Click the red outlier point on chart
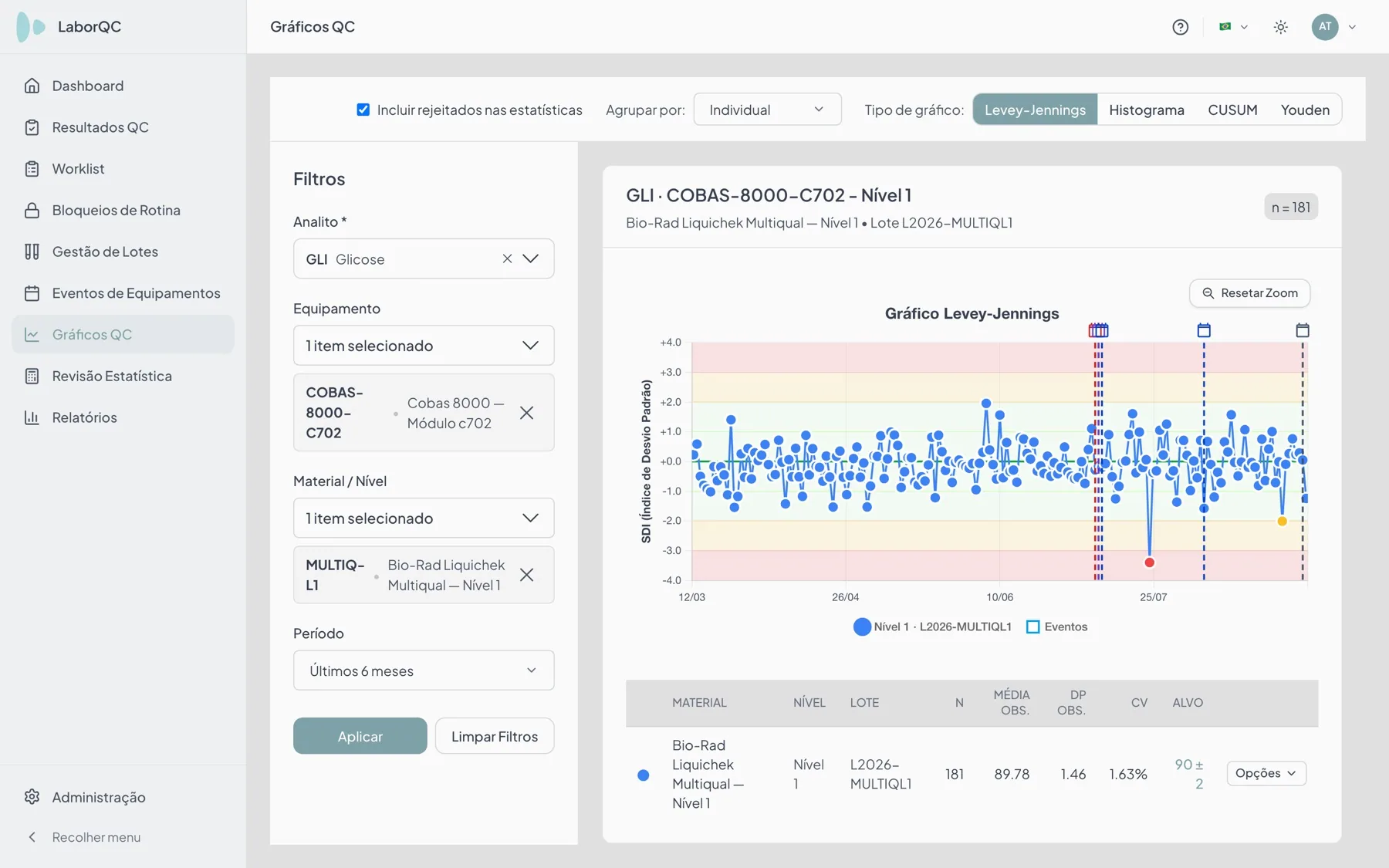 point(1149,562)
